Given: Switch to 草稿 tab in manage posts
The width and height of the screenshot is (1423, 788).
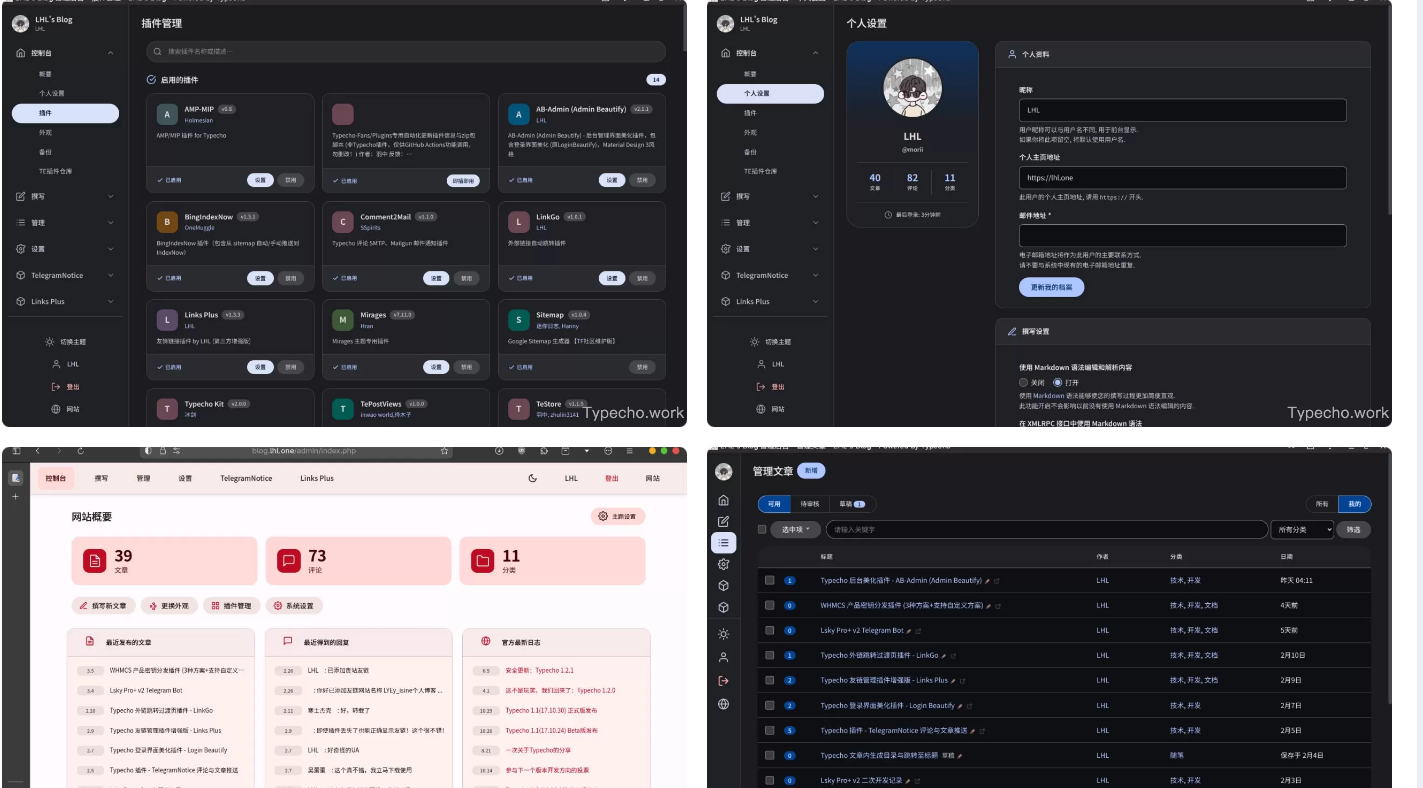Looking at the screenshot, I should 852,504.
